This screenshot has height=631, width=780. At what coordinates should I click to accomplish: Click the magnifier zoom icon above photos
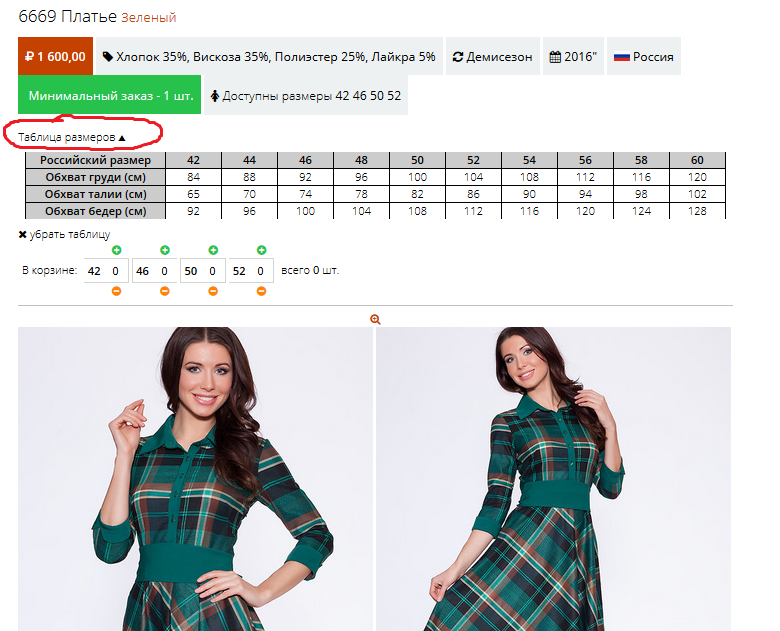coord(375,319)
